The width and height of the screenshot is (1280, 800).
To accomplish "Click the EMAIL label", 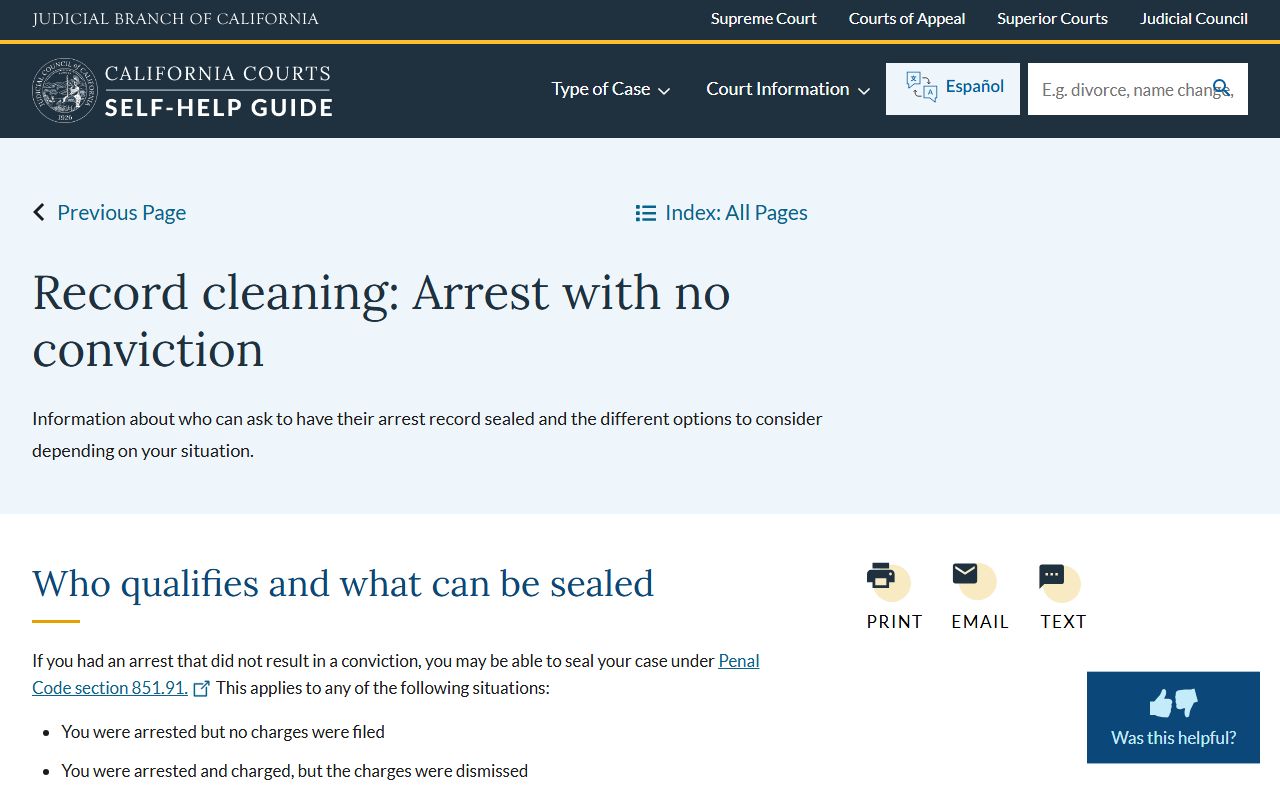I will (980, 622).
